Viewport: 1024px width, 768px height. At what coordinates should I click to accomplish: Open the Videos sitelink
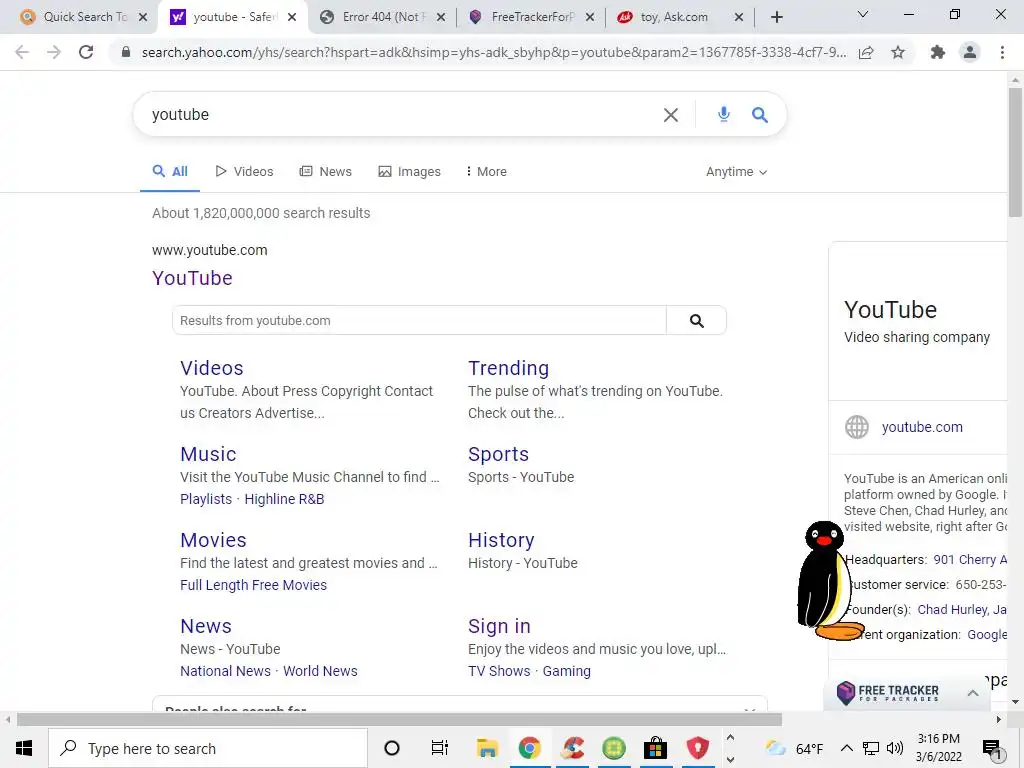click(x=212, y=368)
